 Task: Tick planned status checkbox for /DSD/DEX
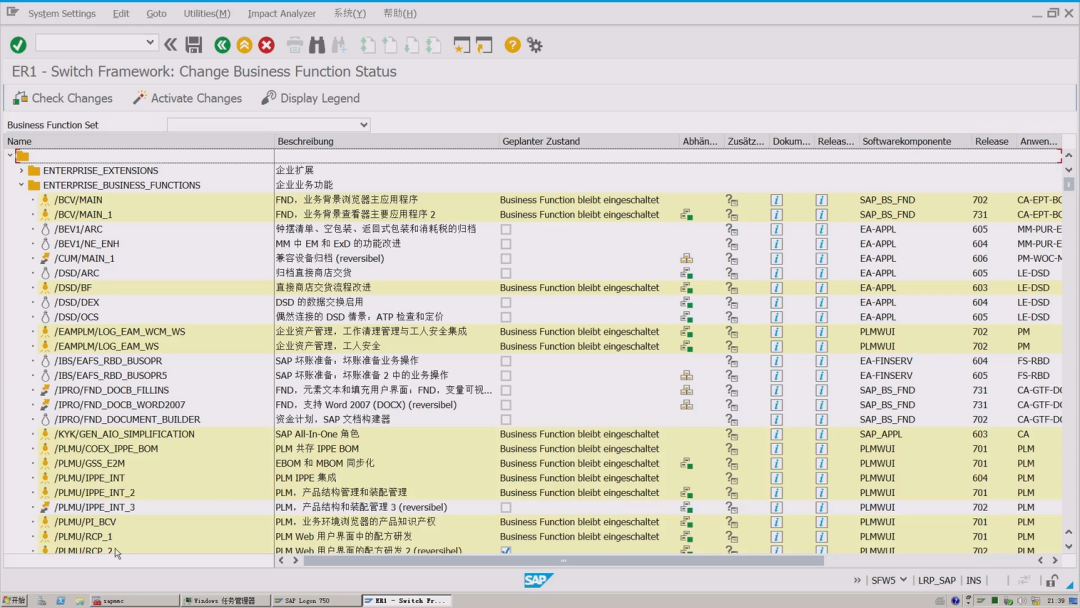[x=506, y=302]
